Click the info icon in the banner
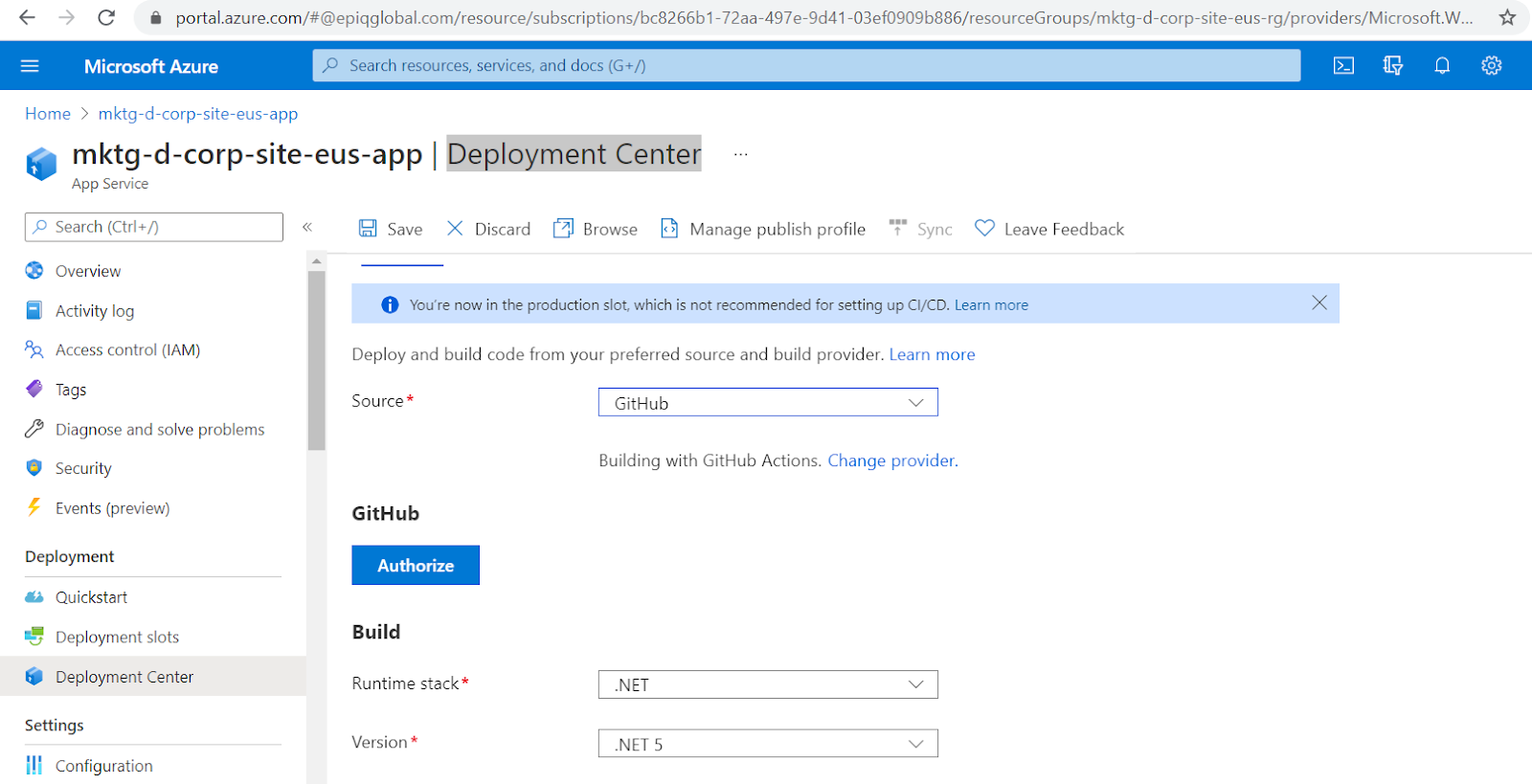The height and width of the screenshot is (784, 1532). [x=390, y=304]
